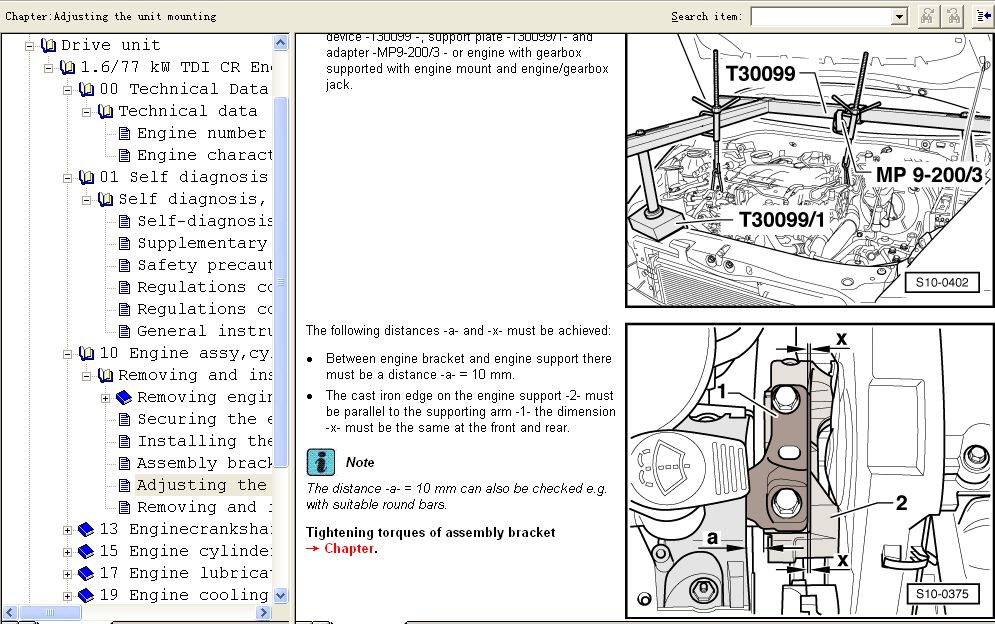Click document icon beside Engine number

tap(124, 133)
